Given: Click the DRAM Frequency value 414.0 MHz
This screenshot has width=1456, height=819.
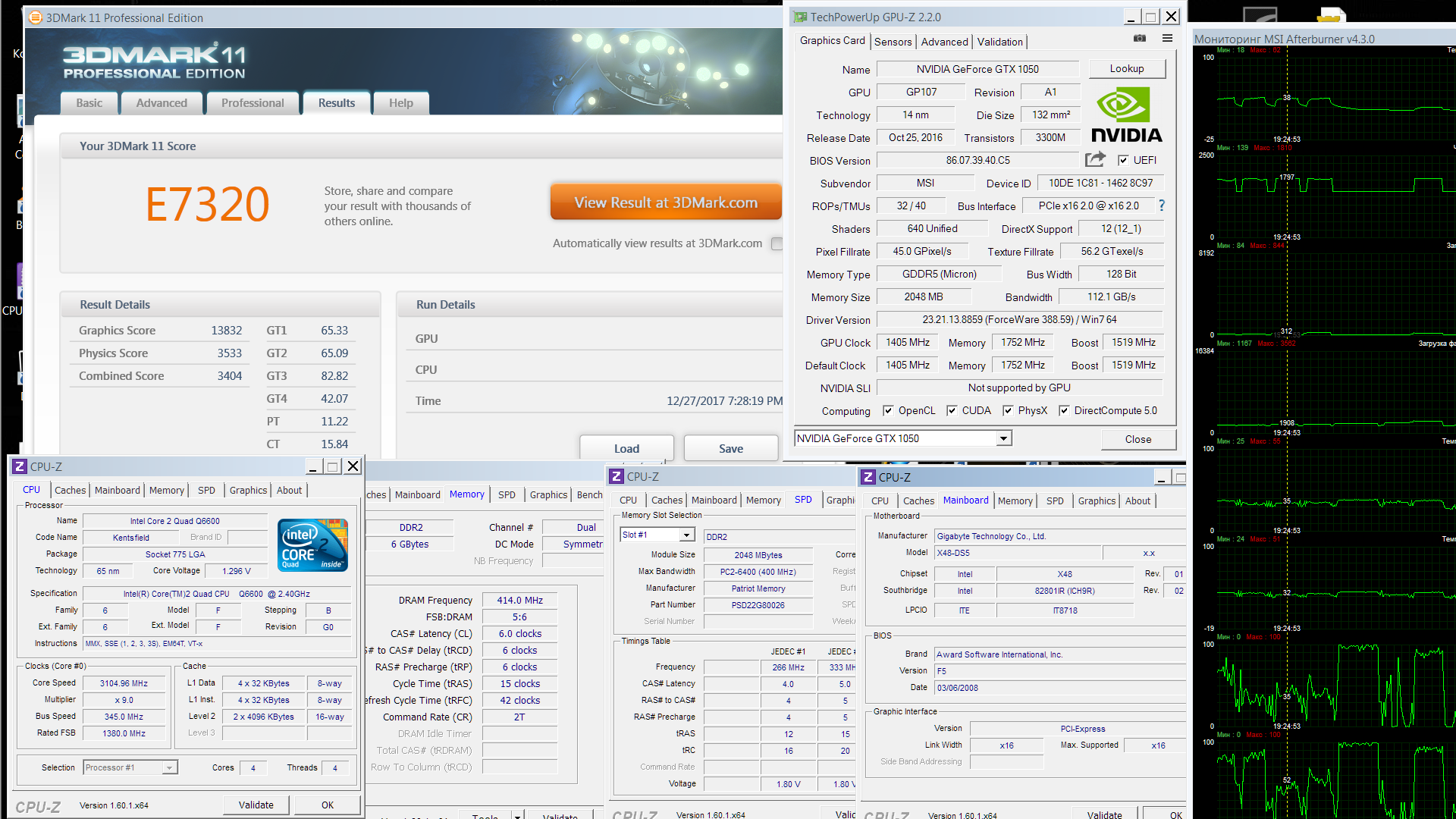Looking at the screenshot, I should (x=519, y=601).
